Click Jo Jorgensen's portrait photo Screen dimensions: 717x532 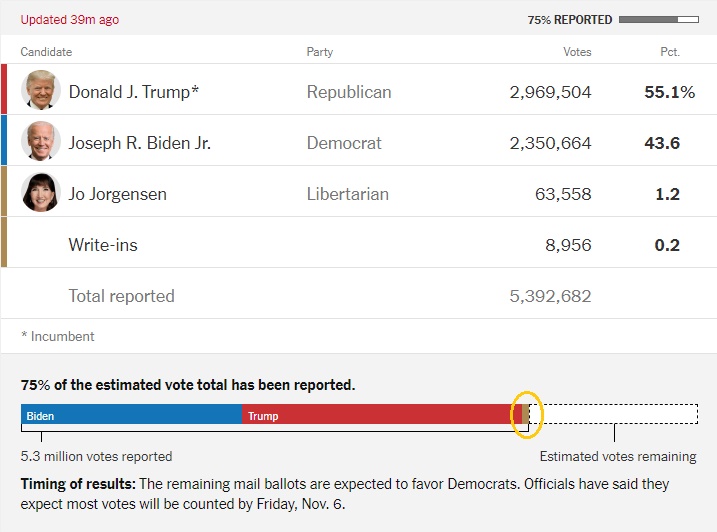[41, 193]
